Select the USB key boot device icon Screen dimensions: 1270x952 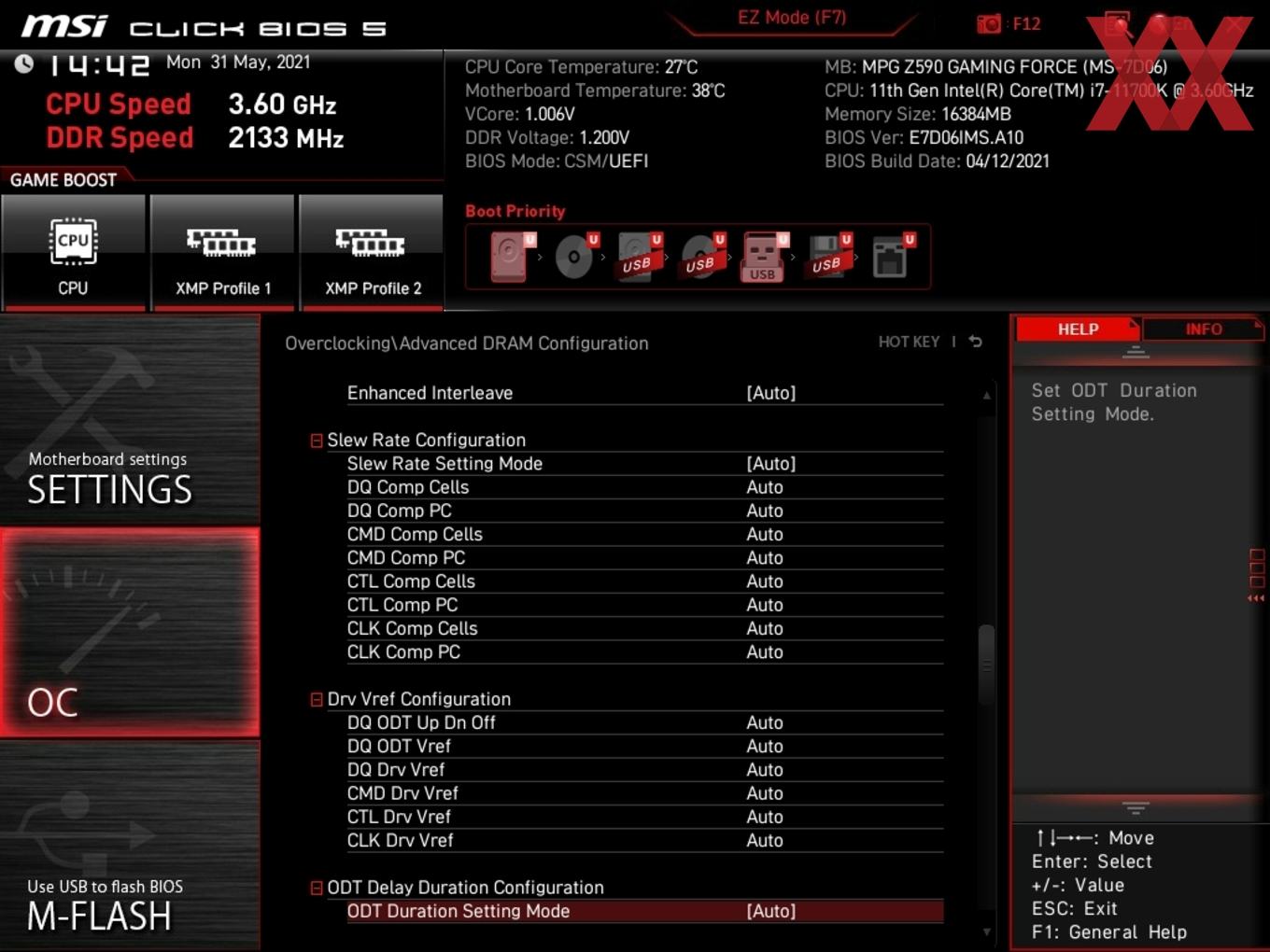764,257
